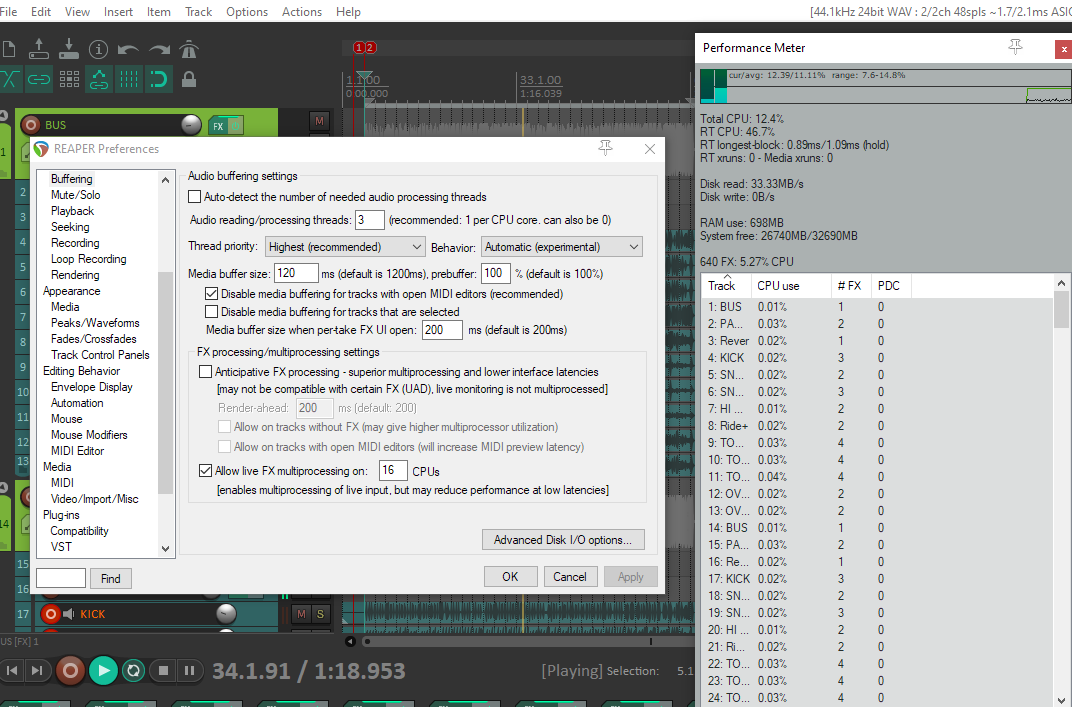1072x707 pixels.
Task: Click the New Project toolbar icon
Action: pyautogui.click(x=9, y=49)
